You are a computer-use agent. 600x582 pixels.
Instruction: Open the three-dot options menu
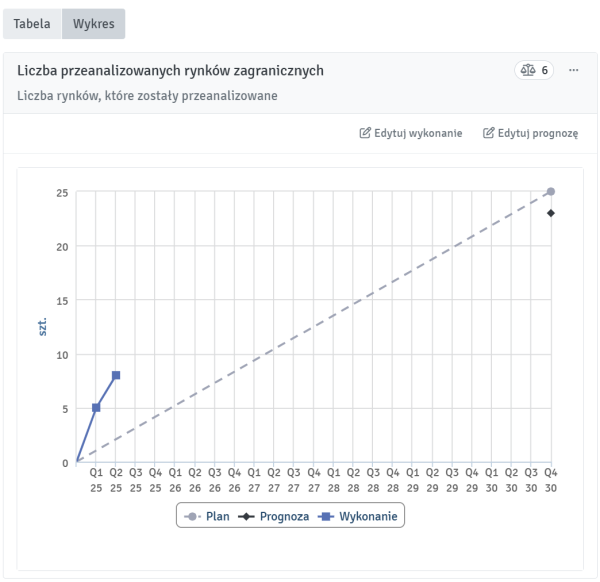click(573, 71)
